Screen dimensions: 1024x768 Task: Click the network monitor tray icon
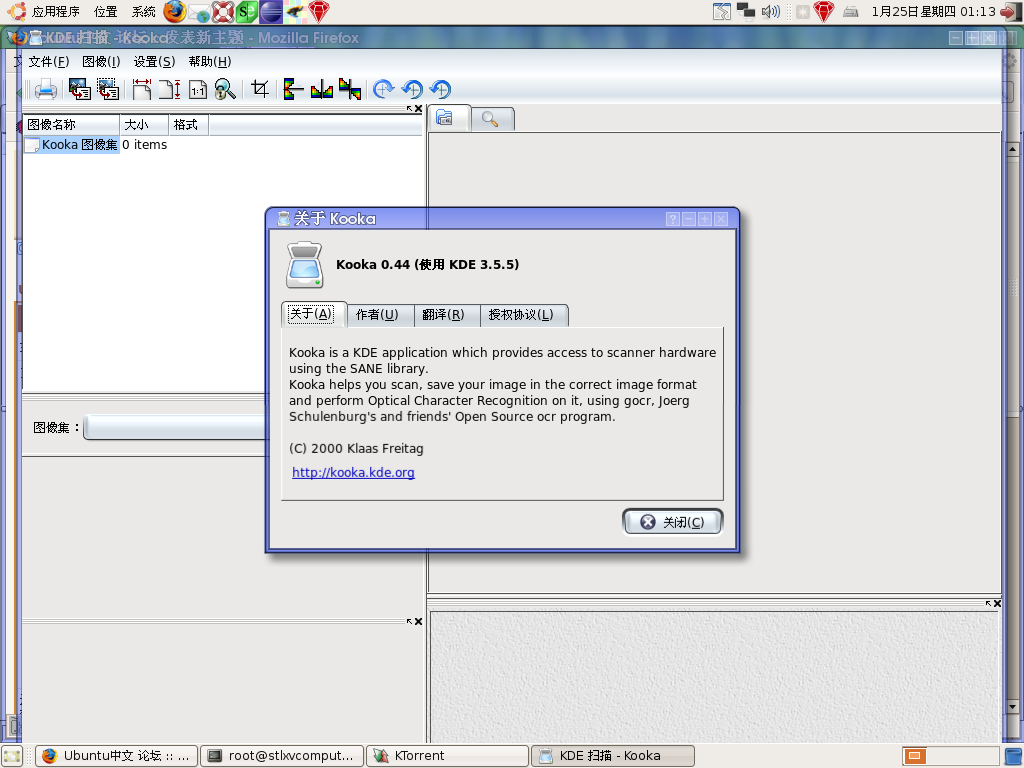[x=745, y=11]
